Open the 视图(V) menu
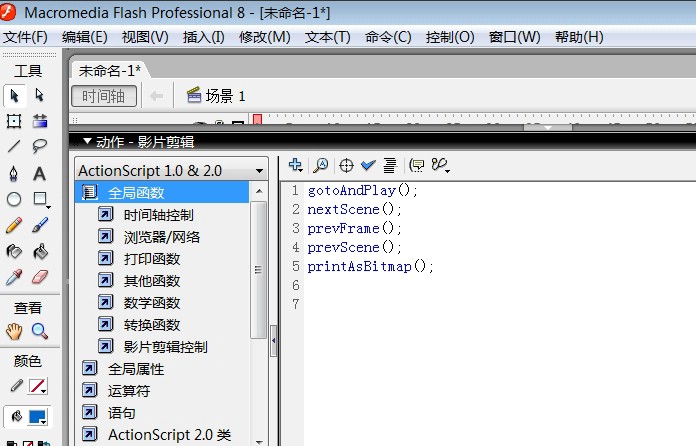696x446 pixels. coord(145,37)
